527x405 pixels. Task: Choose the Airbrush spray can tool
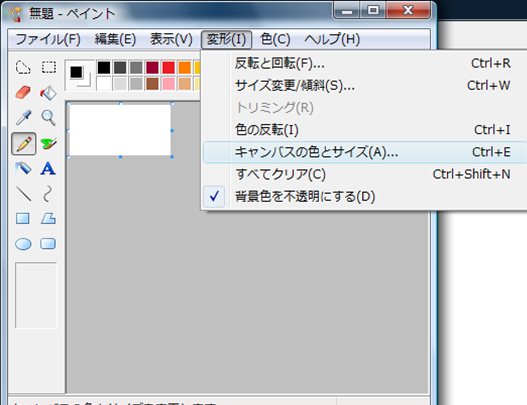(x=23, y=168)
